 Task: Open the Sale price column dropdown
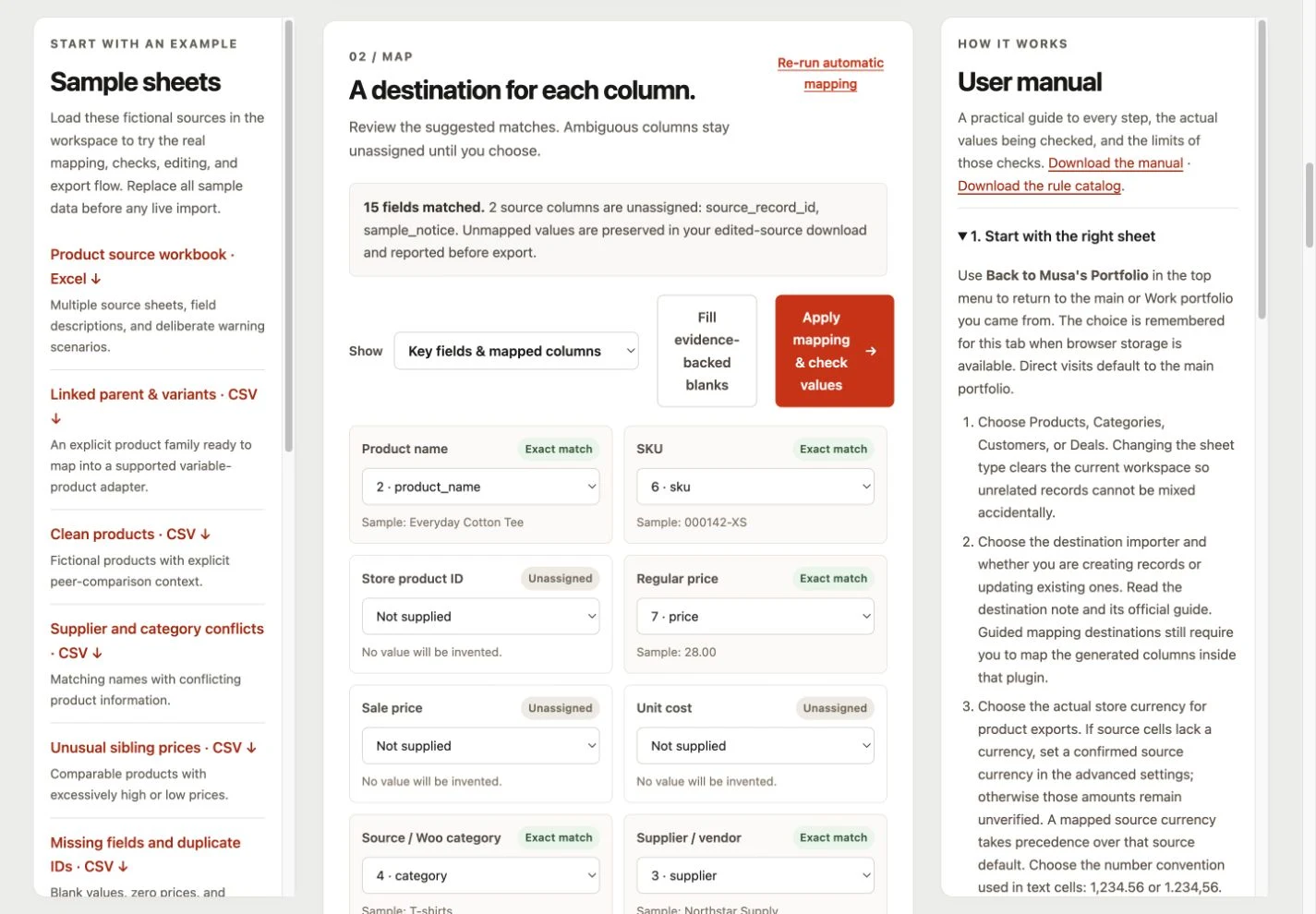[x=481, y=745]
